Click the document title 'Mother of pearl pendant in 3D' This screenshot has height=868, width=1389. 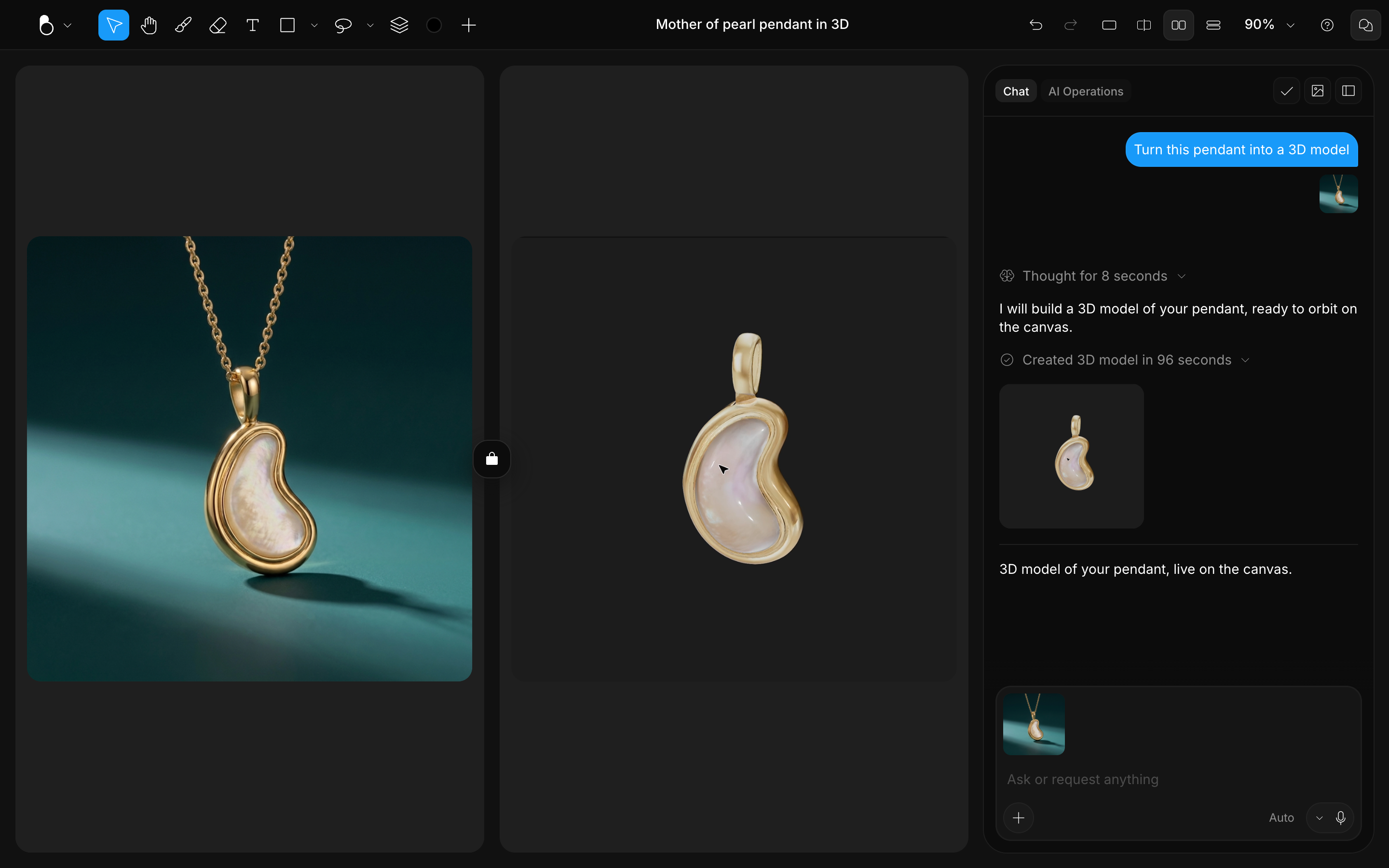[752, 24]
